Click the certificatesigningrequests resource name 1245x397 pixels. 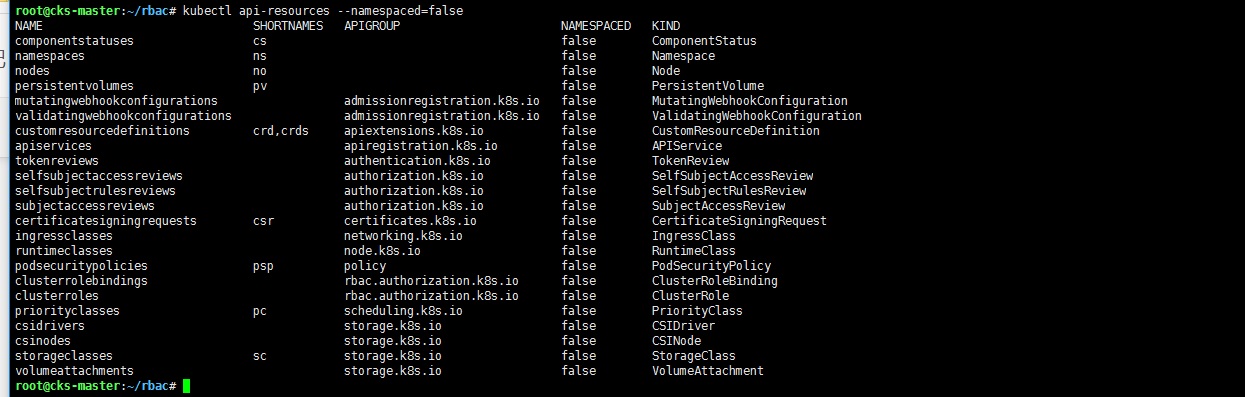(106, 221)
